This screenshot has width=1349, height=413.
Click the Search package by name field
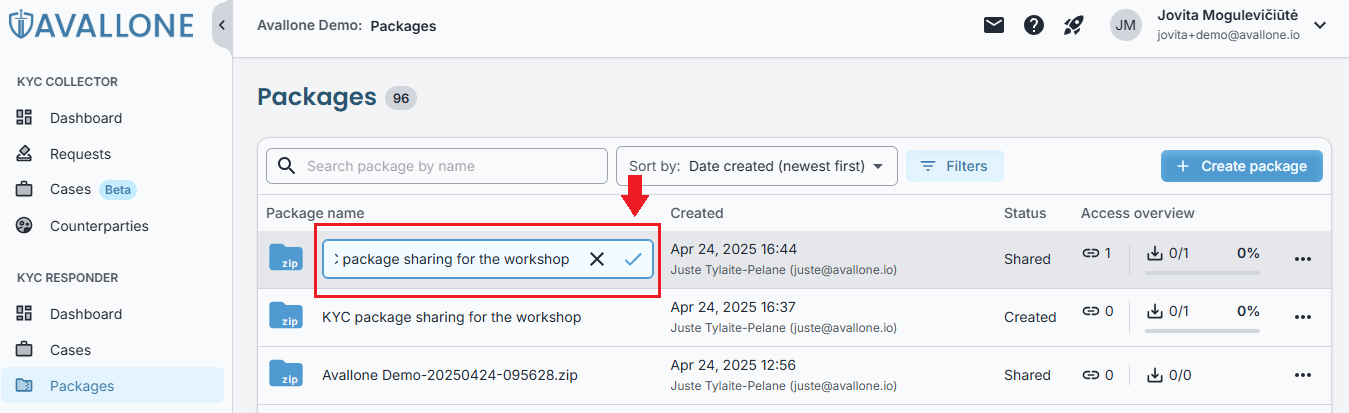437,166
